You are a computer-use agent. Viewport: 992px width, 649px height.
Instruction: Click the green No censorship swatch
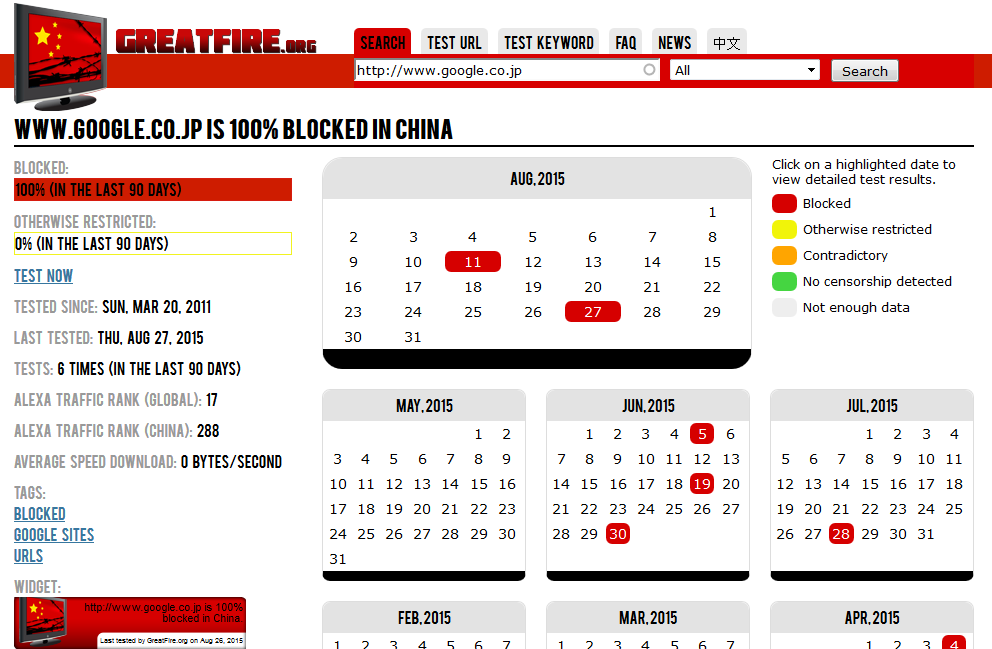pyautogui.click(x=784, y=281)
